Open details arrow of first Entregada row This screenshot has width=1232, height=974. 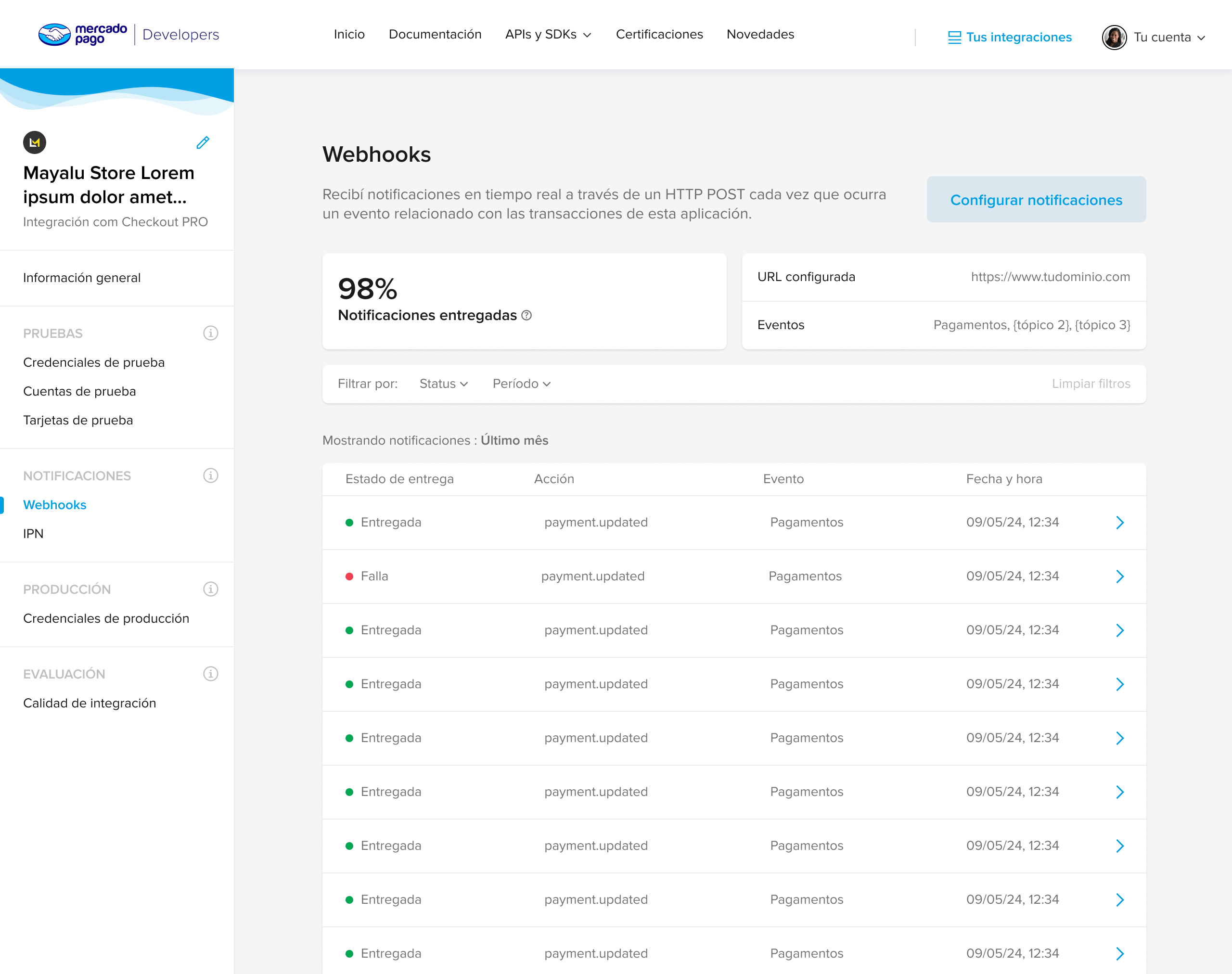coord(1120,523)
